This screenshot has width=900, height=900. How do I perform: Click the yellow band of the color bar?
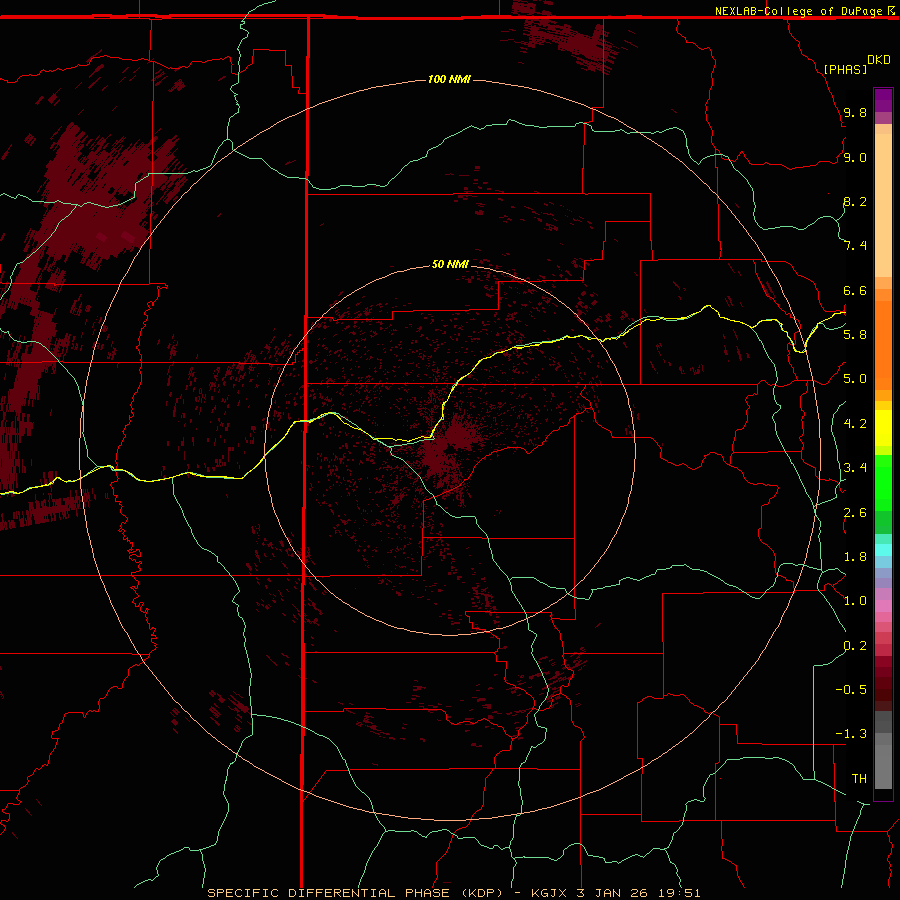pyautogui.click(x=883, y=428)
